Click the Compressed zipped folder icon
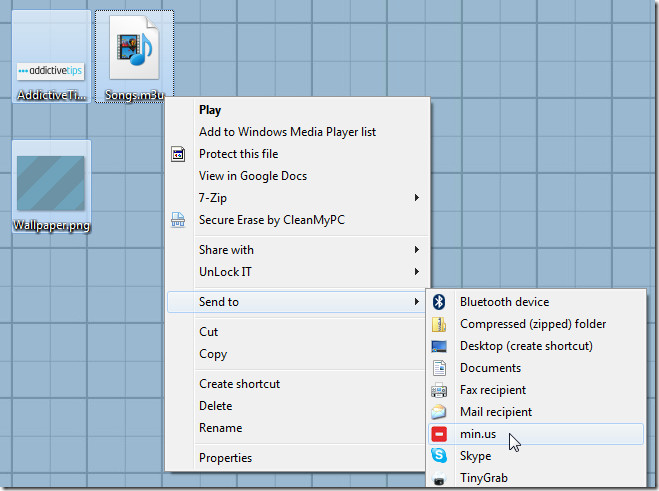 click(439, 324)
